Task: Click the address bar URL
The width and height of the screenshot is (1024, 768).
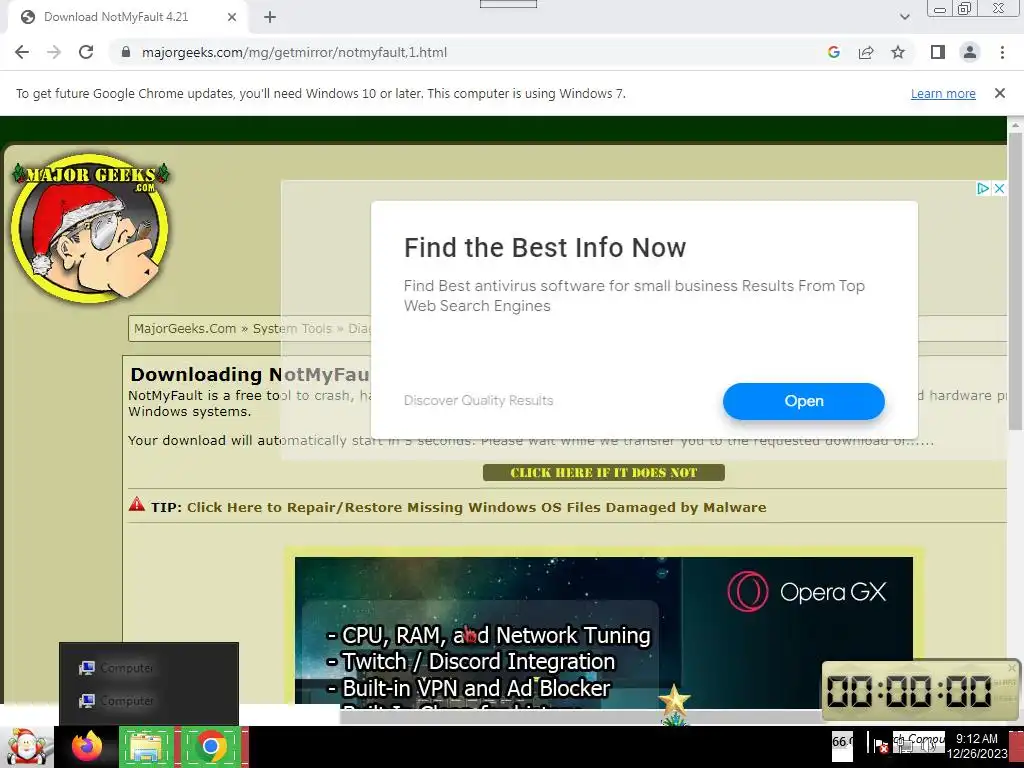Action: coord(295,52)
